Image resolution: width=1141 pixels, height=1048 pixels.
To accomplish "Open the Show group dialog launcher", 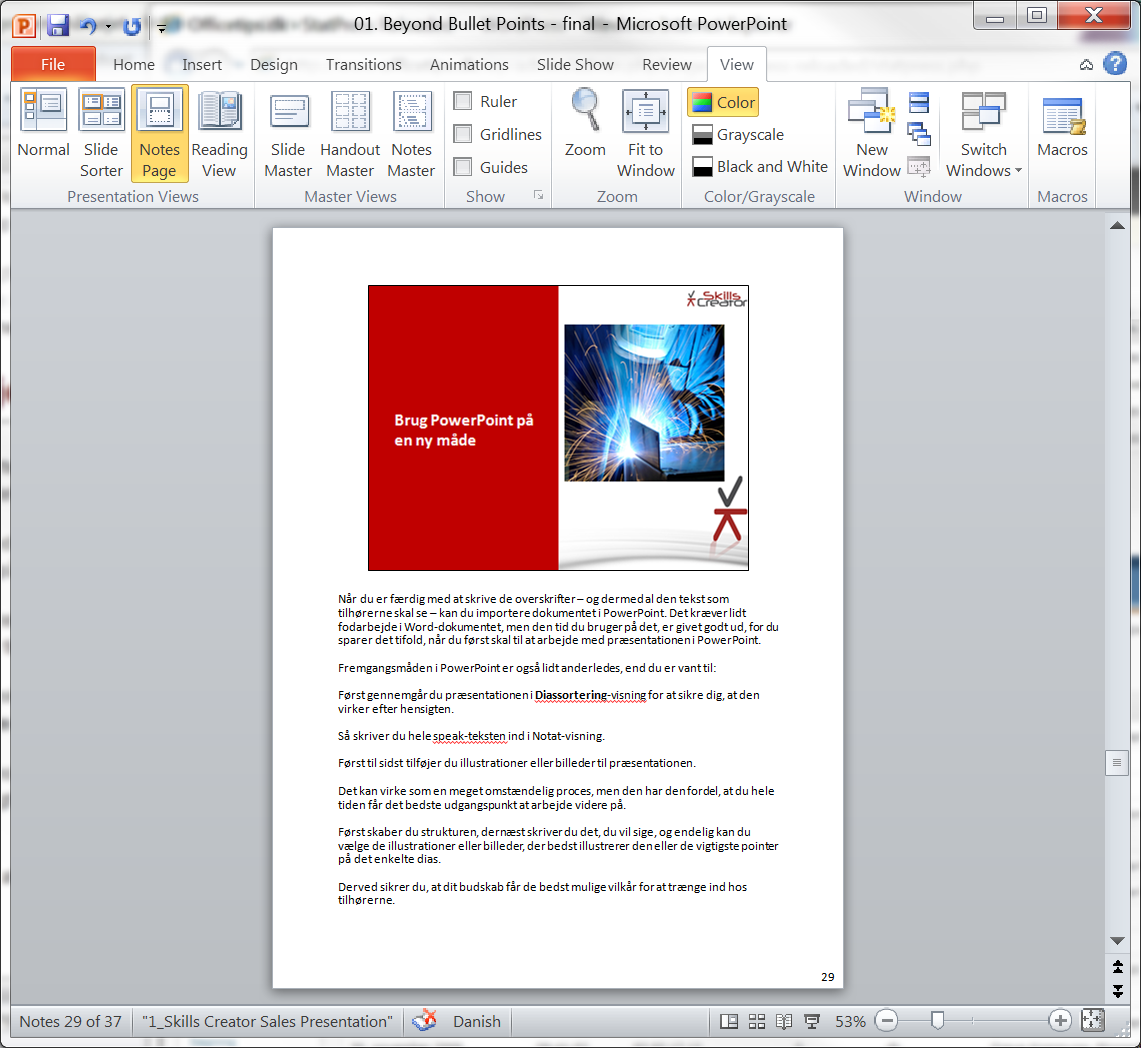I will (538, 196).
